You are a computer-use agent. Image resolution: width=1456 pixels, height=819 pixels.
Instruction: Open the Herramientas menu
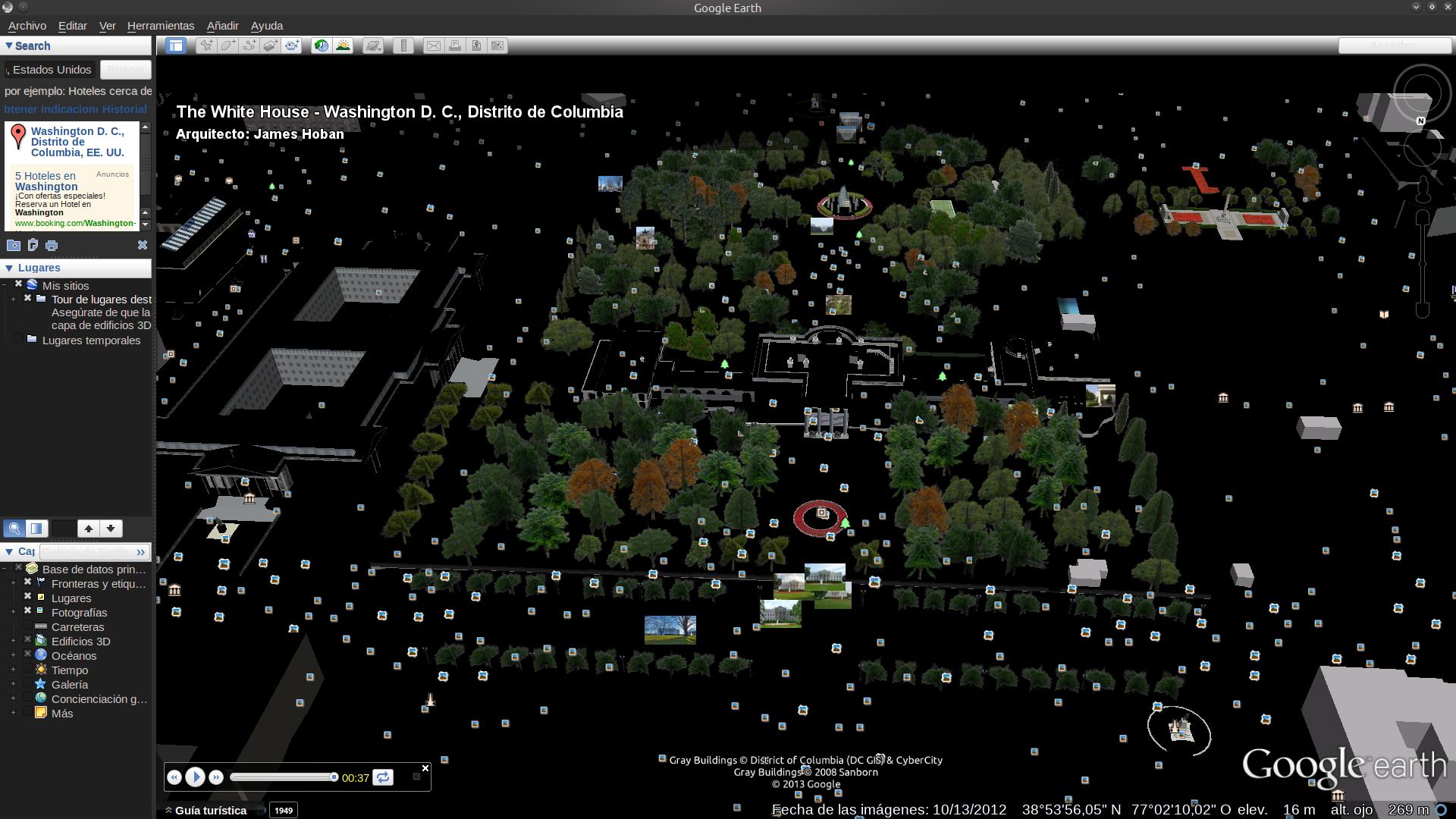click(160, 25)
